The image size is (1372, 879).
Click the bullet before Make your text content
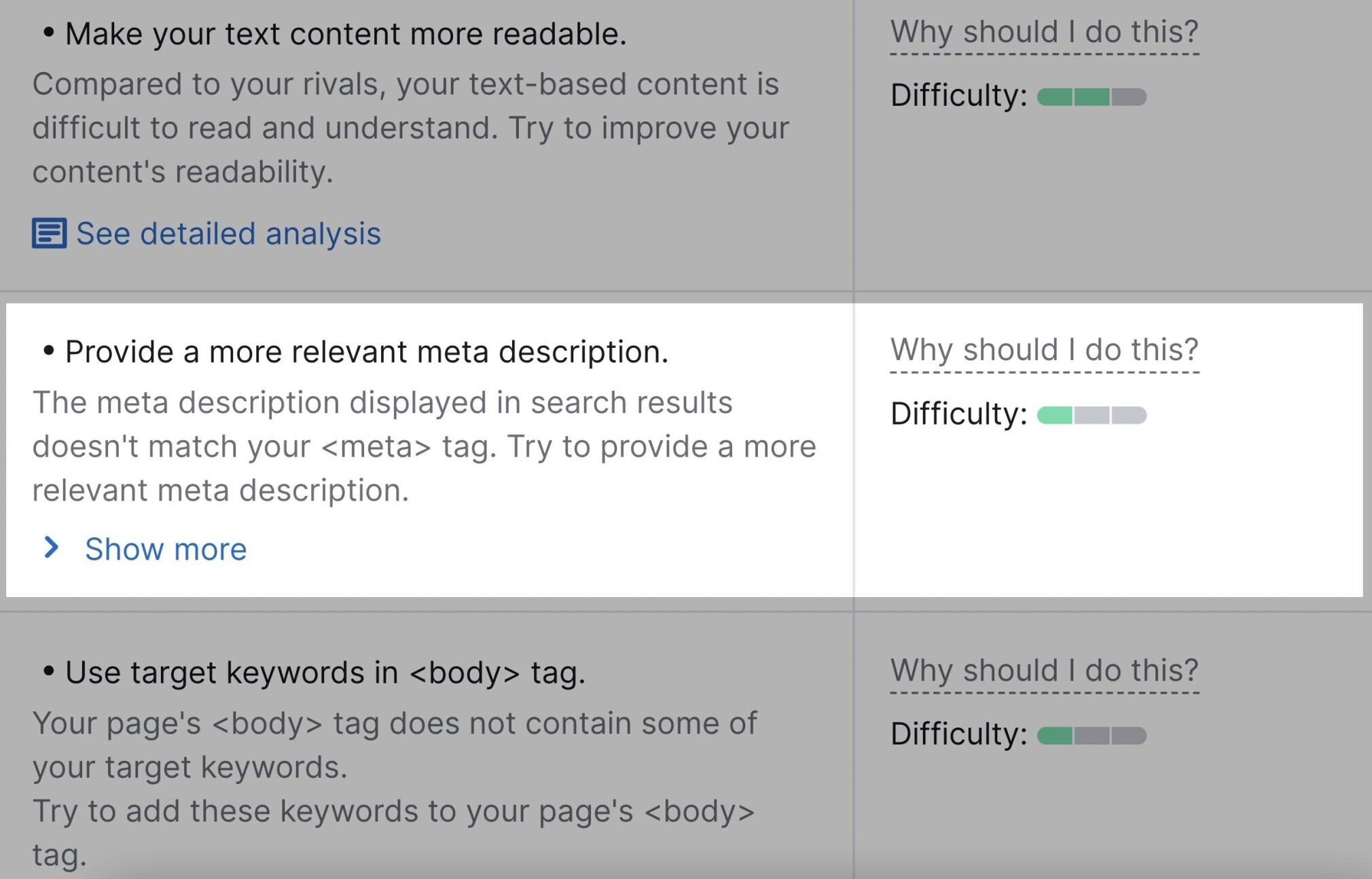(48, 32)
